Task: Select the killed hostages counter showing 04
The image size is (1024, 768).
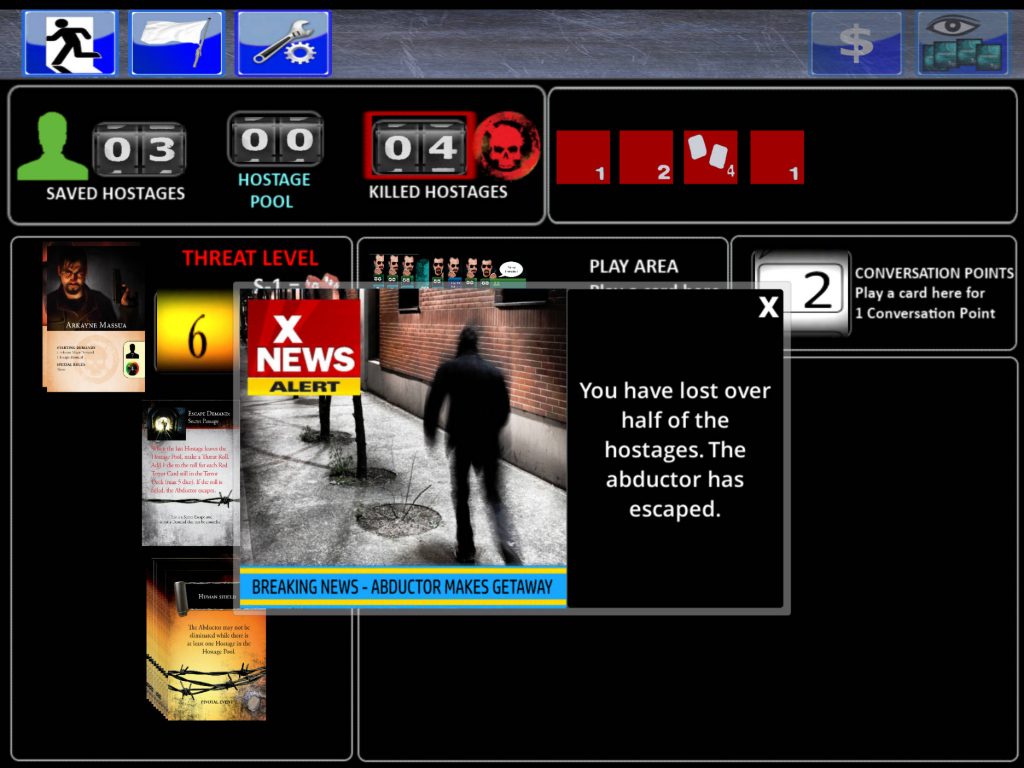Action: click(419, 146)
